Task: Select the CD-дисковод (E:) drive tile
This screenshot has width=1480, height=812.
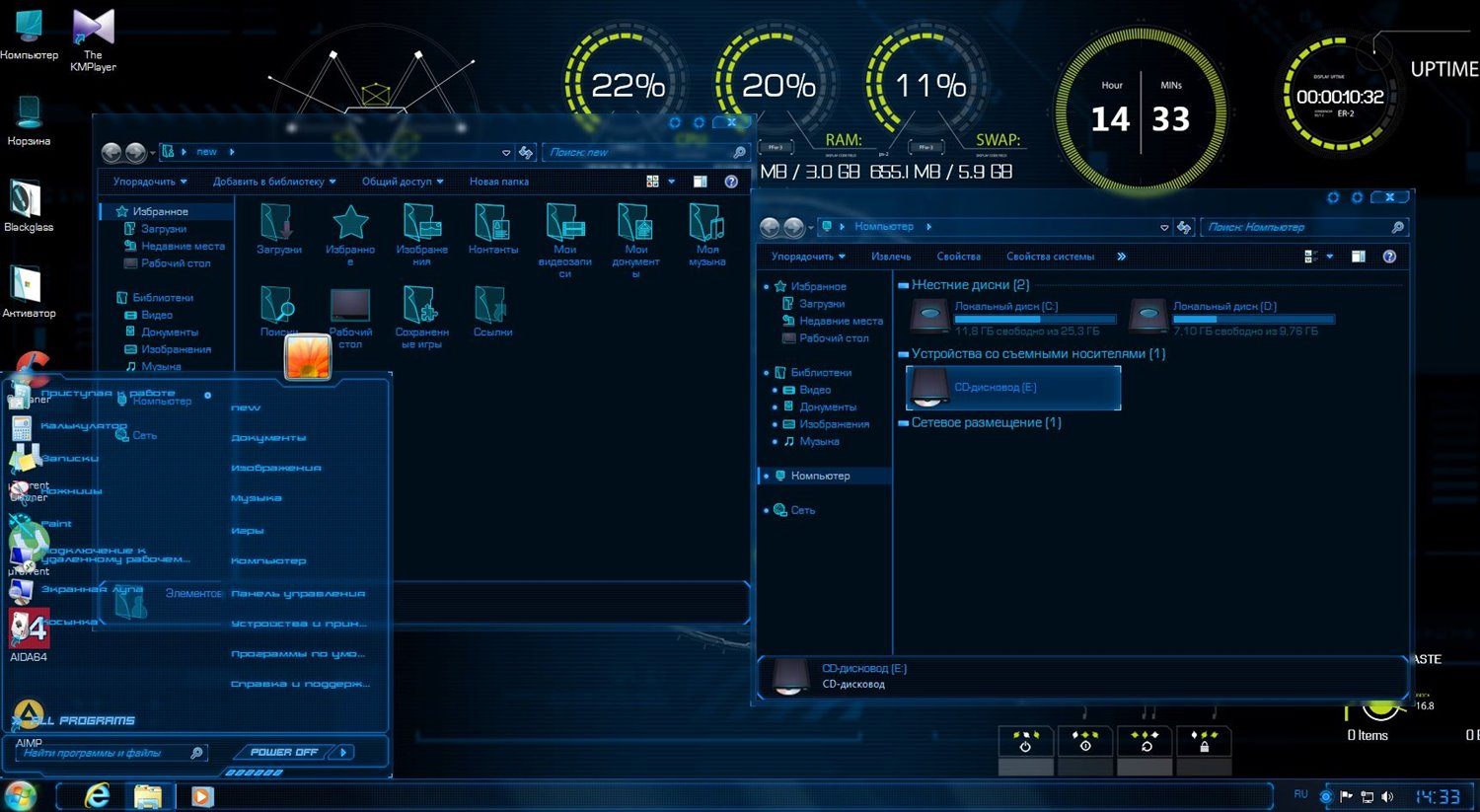Action: (1013, 388)
